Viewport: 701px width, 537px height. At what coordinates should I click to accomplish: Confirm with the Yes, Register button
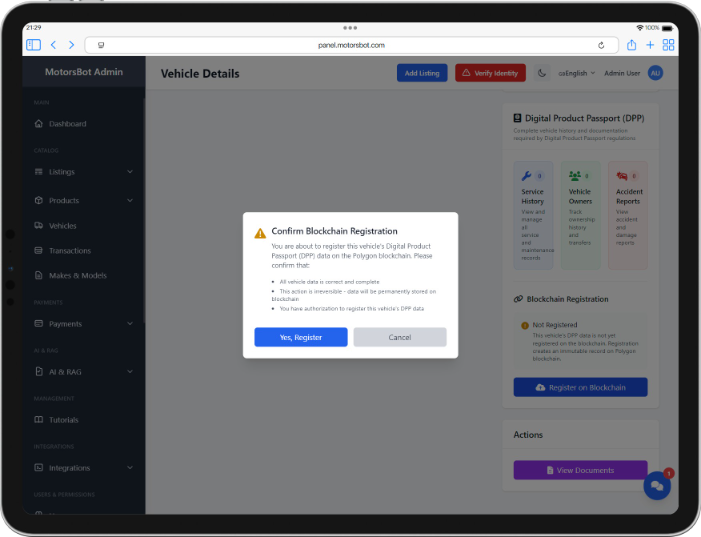click(301, 337)
